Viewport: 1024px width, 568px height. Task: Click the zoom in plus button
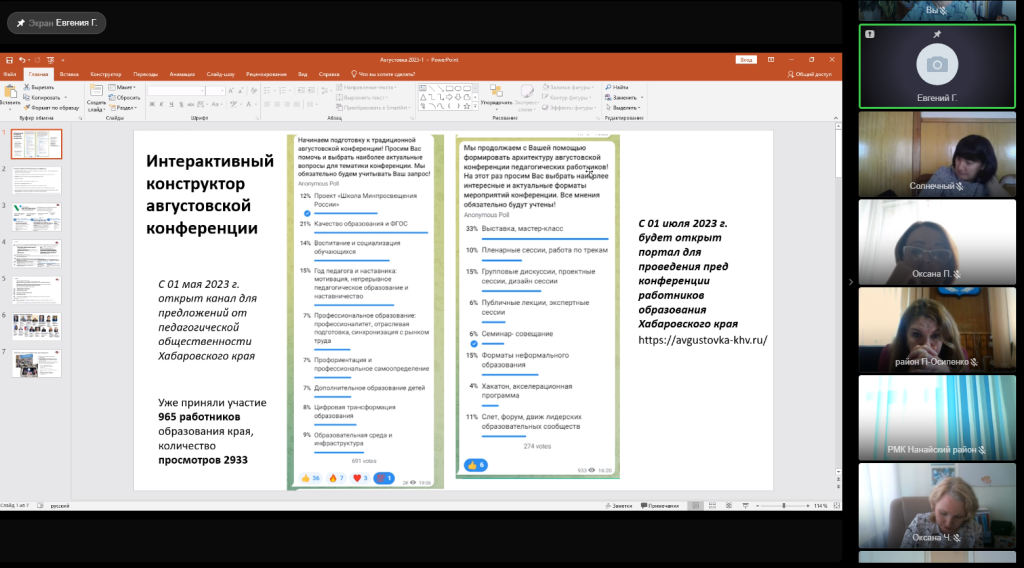point(808,506)
